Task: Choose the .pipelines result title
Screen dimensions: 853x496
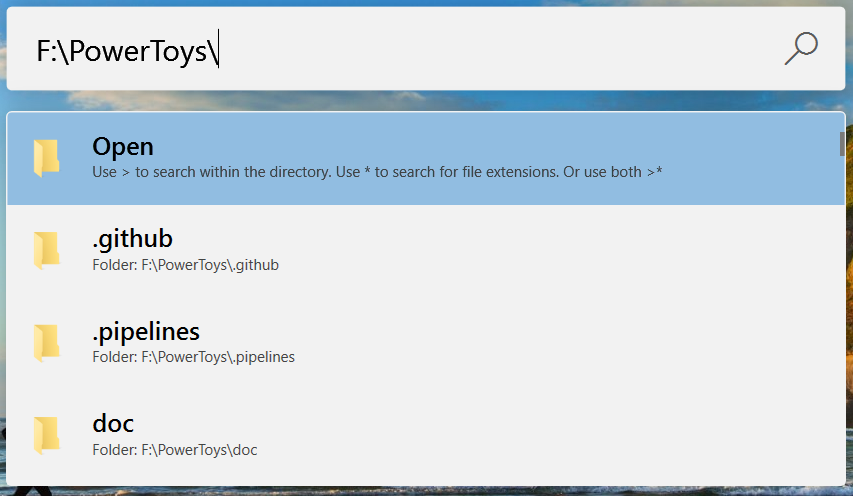Action: tap(146, 331)
